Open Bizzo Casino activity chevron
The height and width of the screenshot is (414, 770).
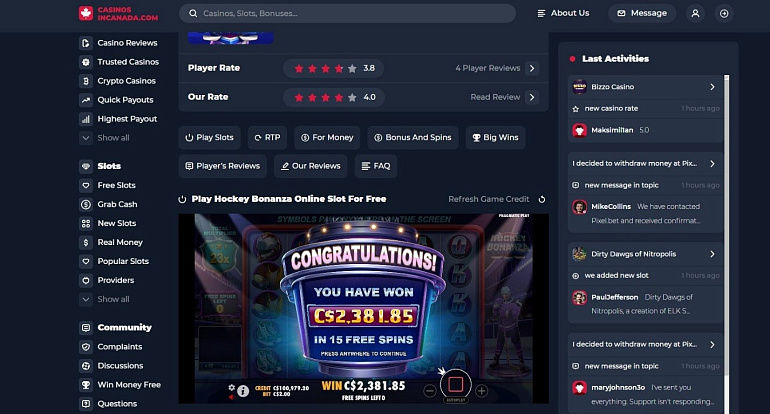click(712, 87)
